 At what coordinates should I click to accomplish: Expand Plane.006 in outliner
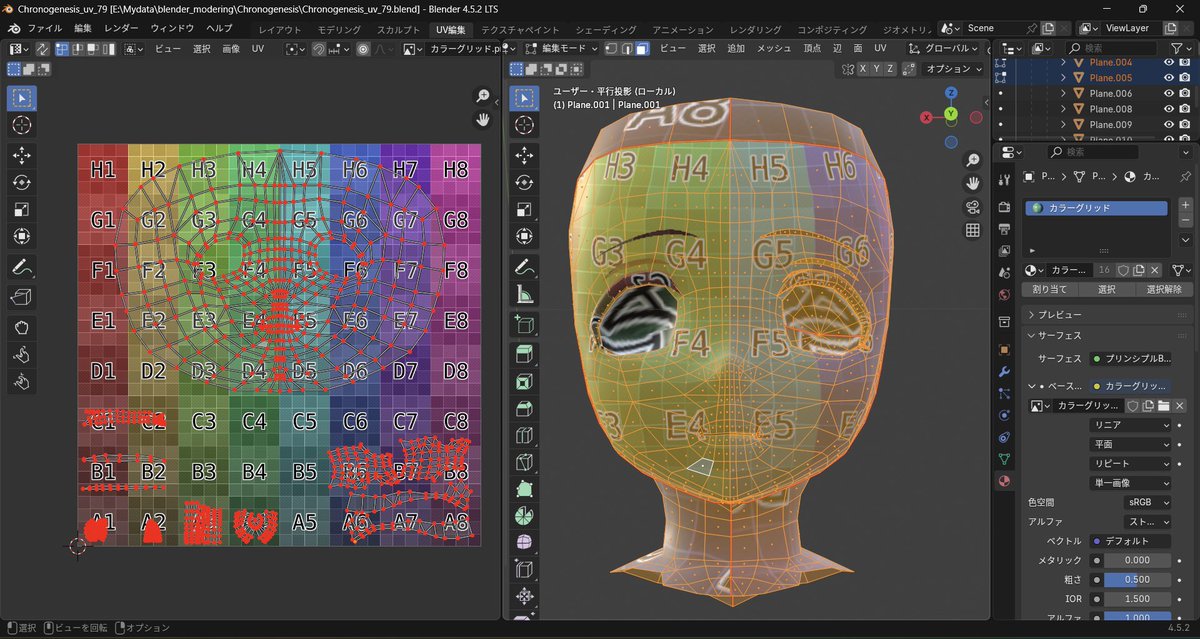(1063, 94)
